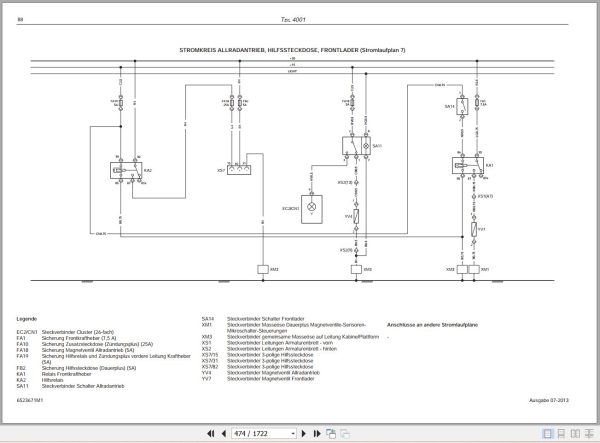Jump to the last page
The height and width of the screenshot is (443, 600).
[317, 433]
